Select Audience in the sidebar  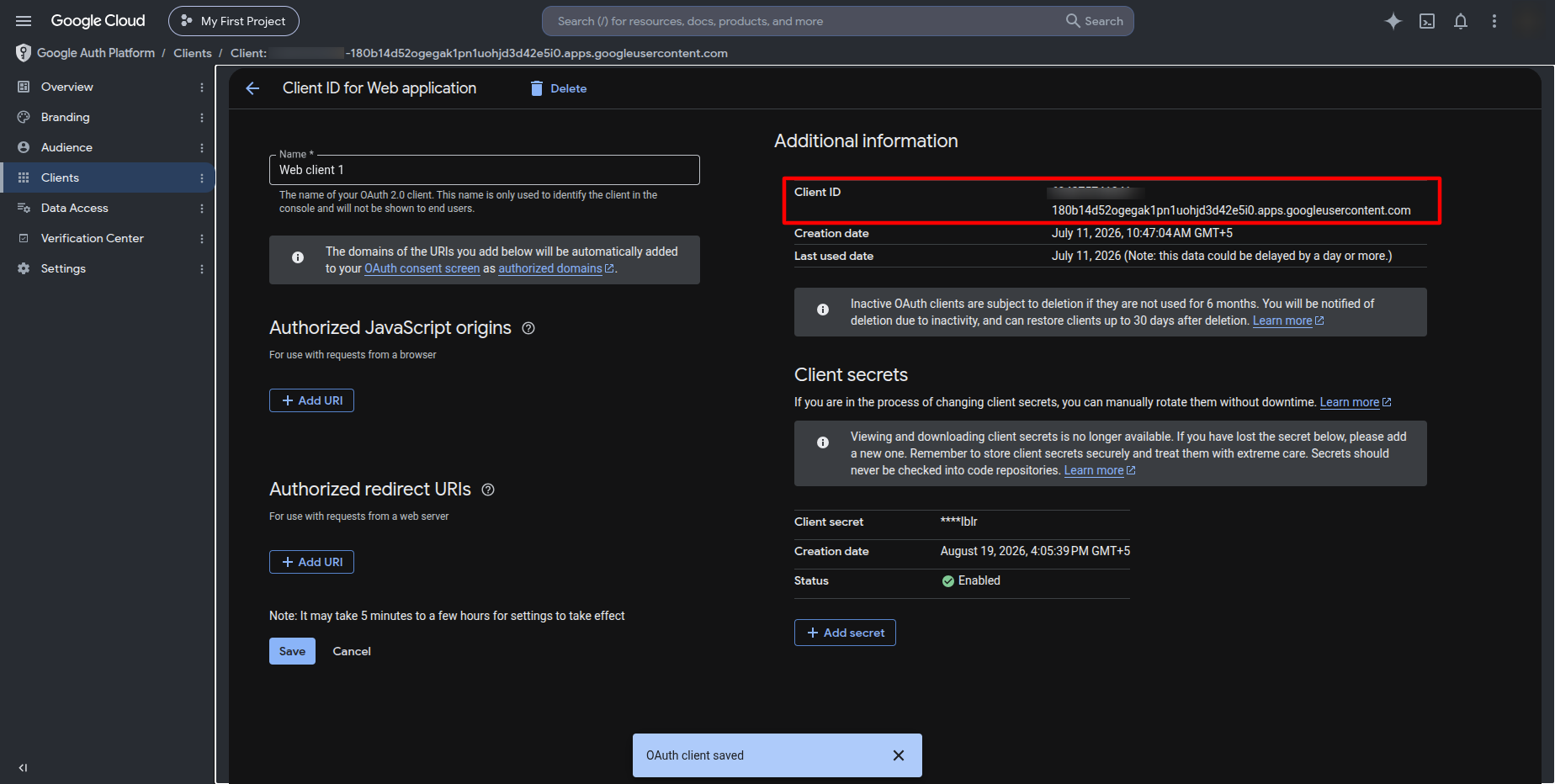coord(66,147)
